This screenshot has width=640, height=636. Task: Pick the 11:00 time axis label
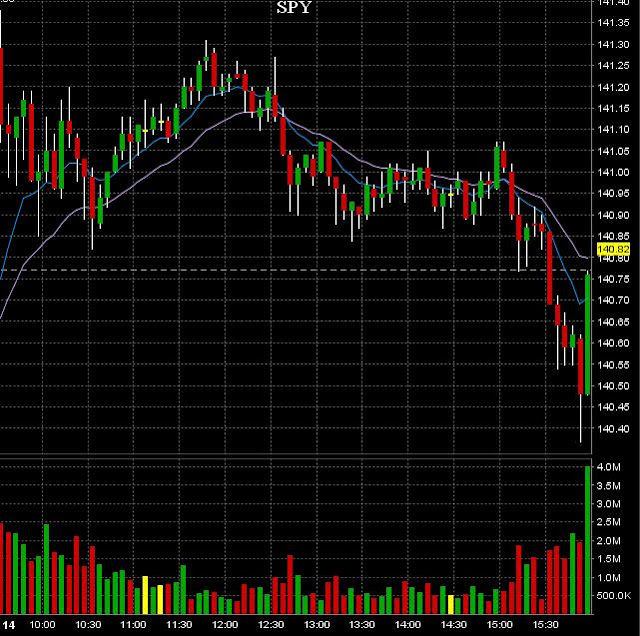pyautogui.click(x=133, y=625)
